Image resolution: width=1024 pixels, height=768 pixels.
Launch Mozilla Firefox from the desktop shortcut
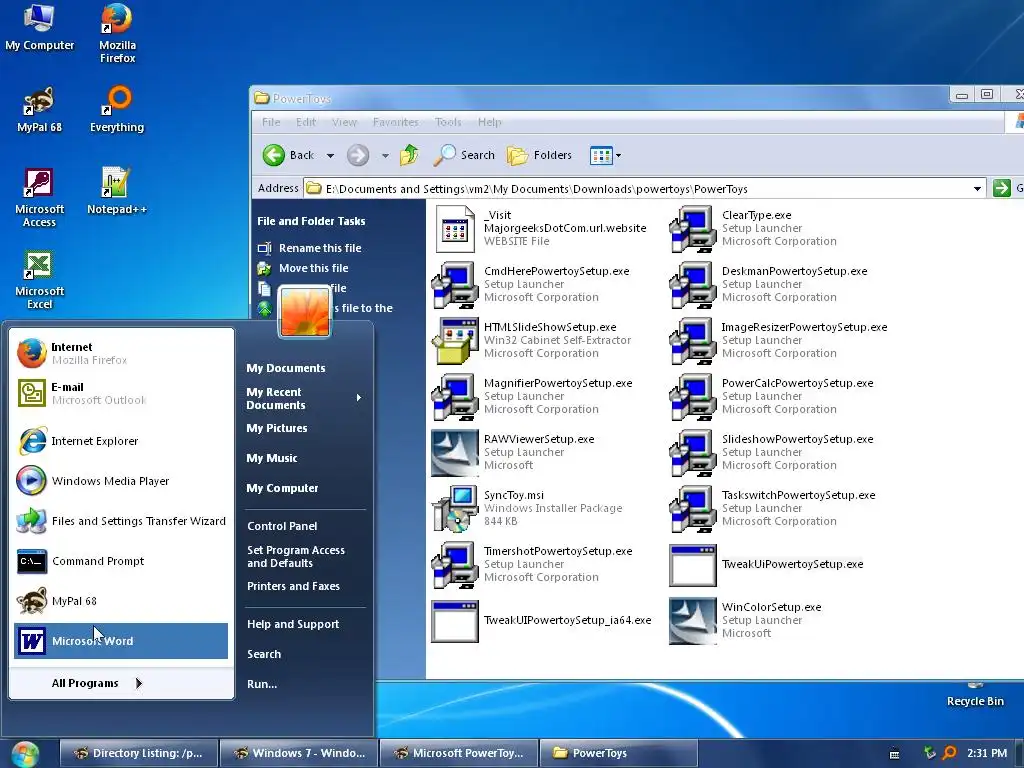pyautogui.click(x=118, y=33)
